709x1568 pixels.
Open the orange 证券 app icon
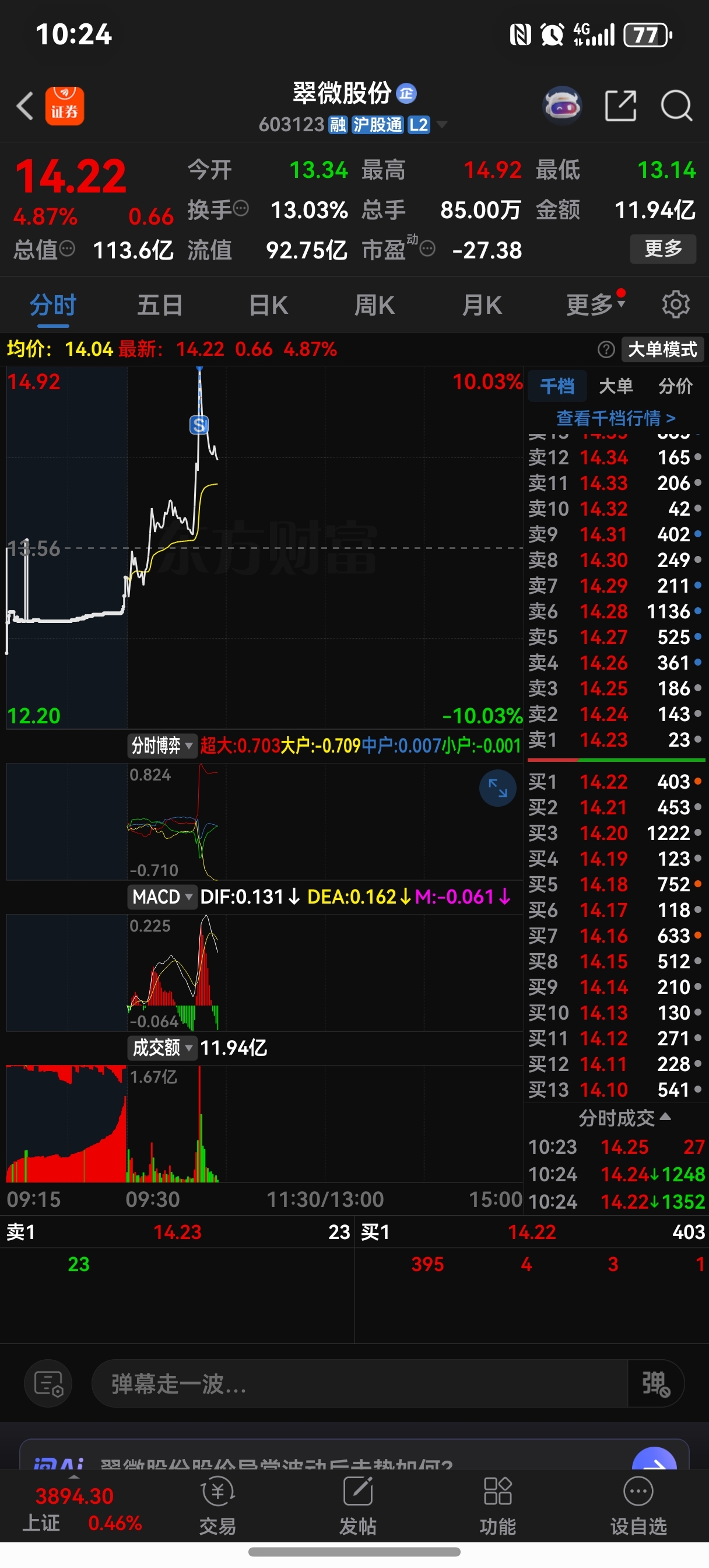pyautogui.click(x=65, y=106)
